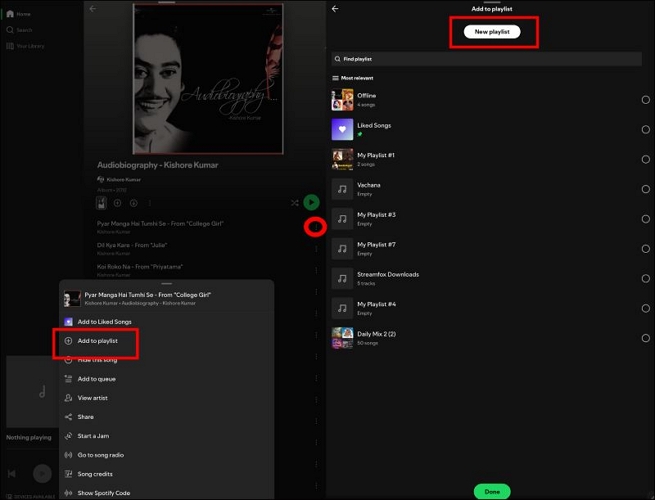Select the Daily Mix 2 (2) radio circle
Image resolution: width=655 pixels, height=500 pixels.
645,338
